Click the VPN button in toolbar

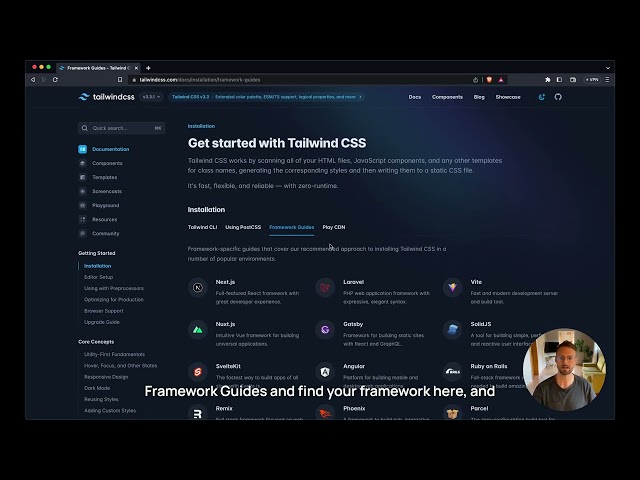[592, 80]
